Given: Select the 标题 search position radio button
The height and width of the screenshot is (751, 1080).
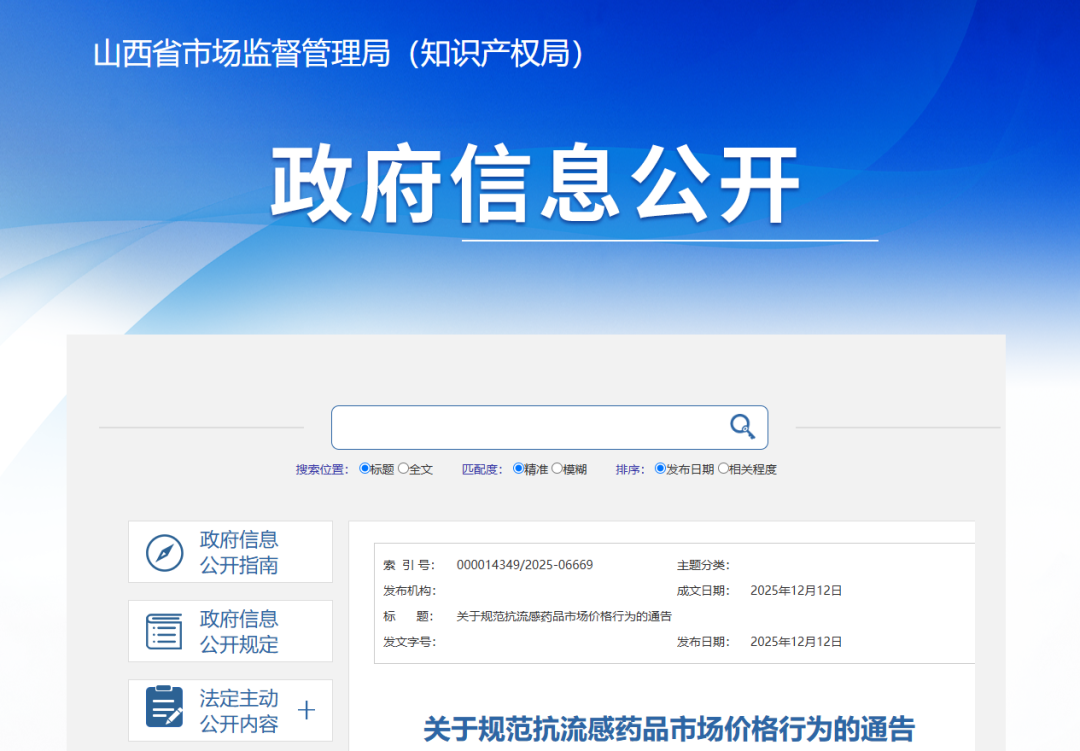Looking at the screenshot, I should coord(365,468).
